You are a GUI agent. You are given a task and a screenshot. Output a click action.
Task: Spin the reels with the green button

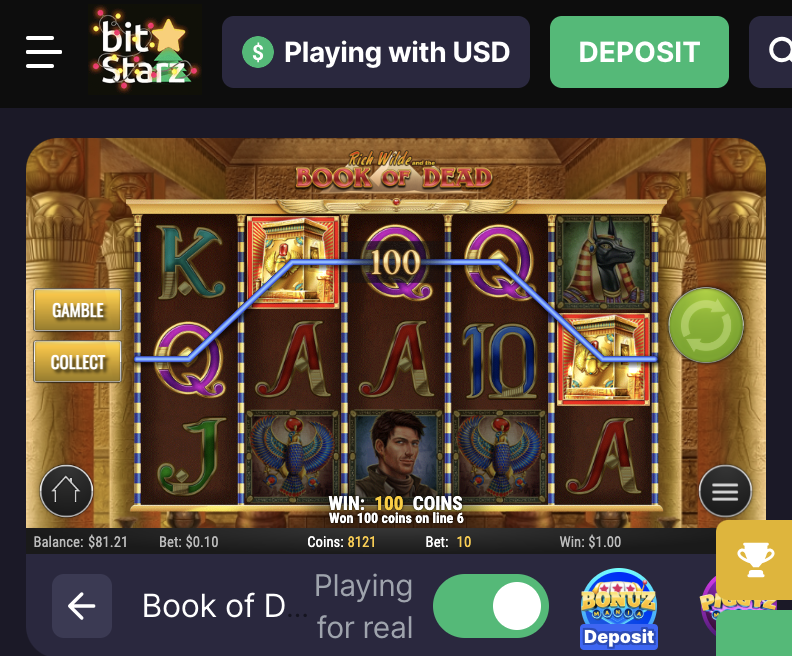tap(706, 325)
